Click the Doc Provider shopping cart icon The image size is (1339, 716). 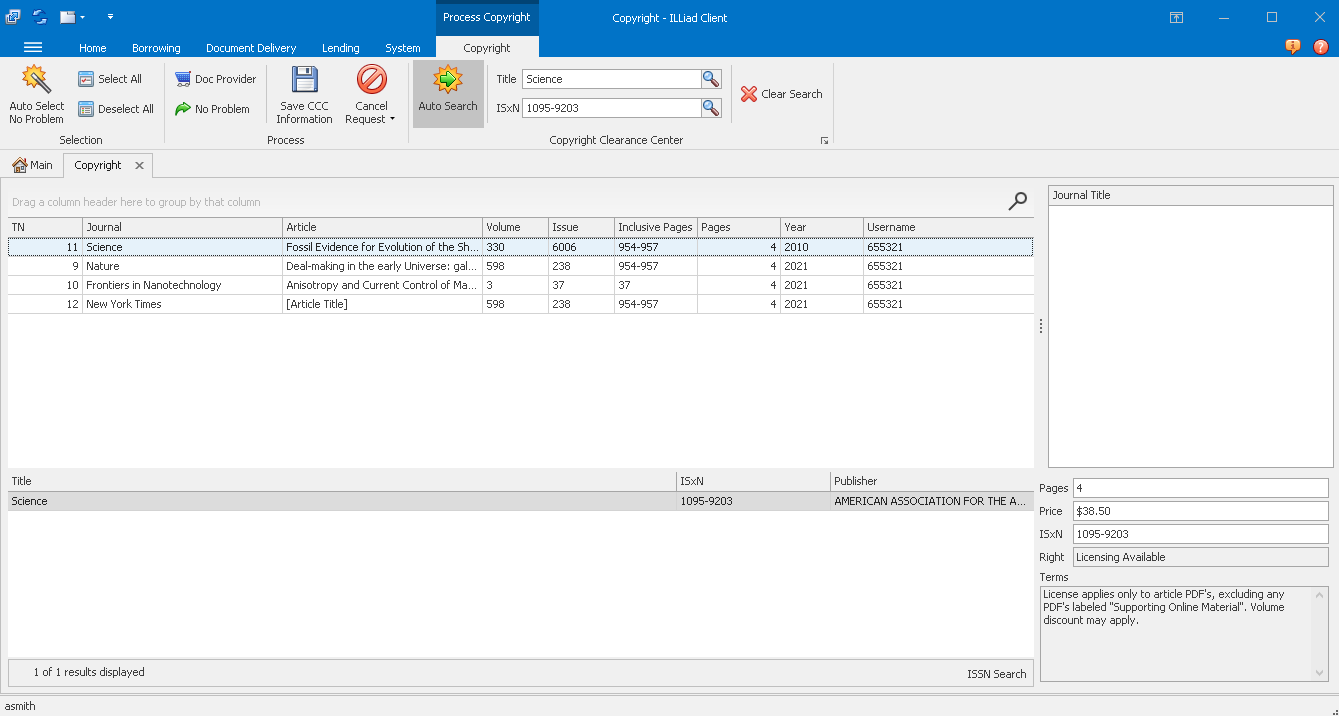(x=181, y=77)
